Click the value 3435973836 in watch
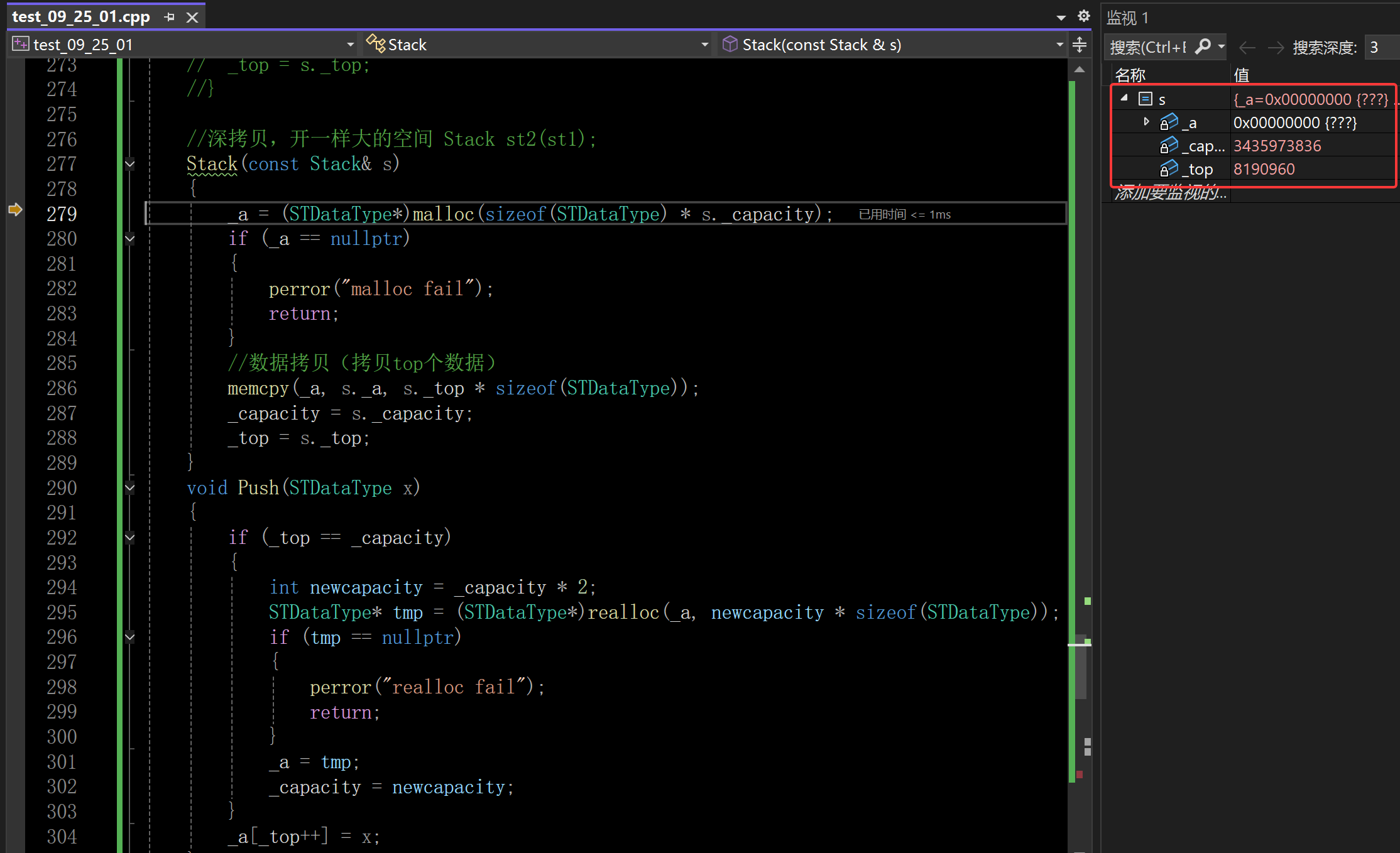The height and width of the screenshot is (853, 1400). tap(1277, 146)
